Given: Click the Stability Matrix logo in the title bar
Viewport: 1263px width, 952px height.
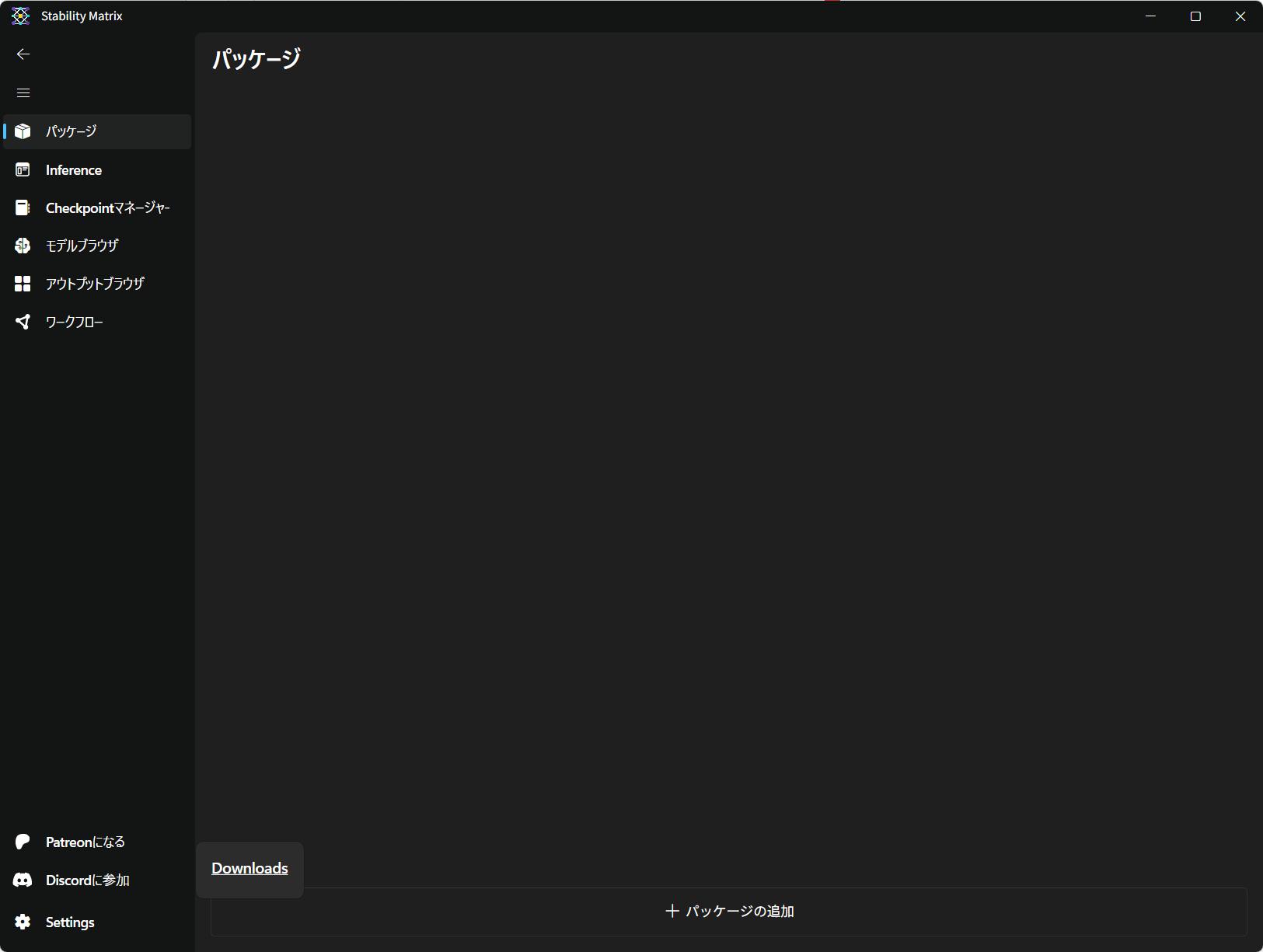Looking at the screenshot, I should 20,16.
